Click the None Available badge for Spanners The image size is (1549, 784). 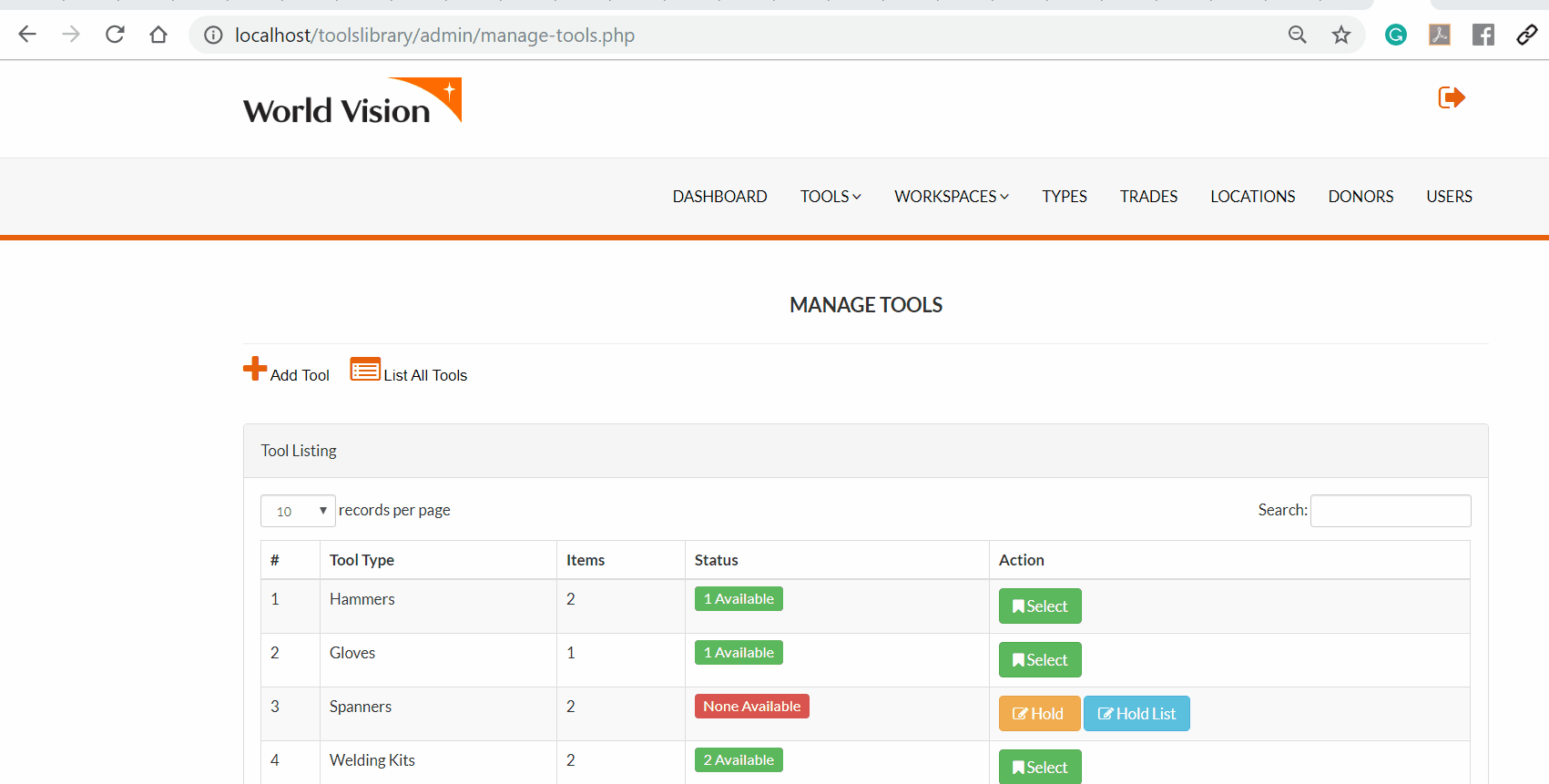tap(752, 707)
